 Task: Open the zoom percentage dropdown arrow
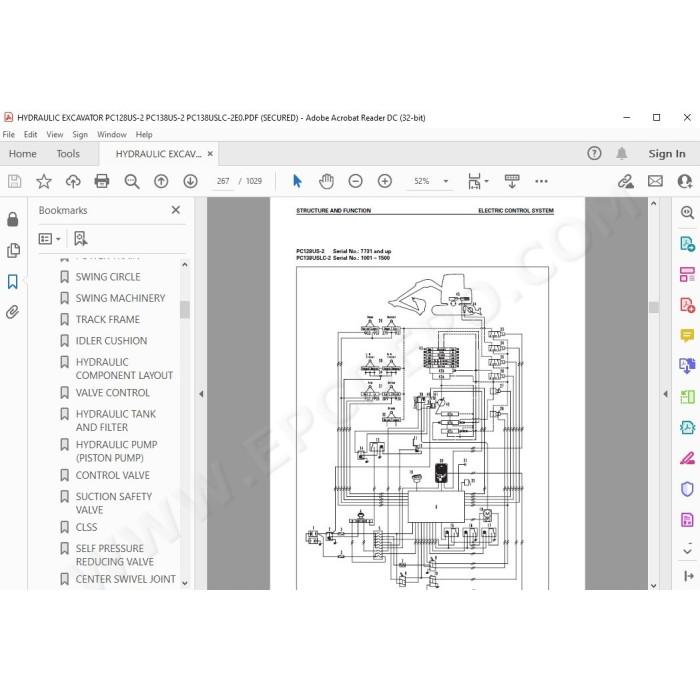click(446, 181)
